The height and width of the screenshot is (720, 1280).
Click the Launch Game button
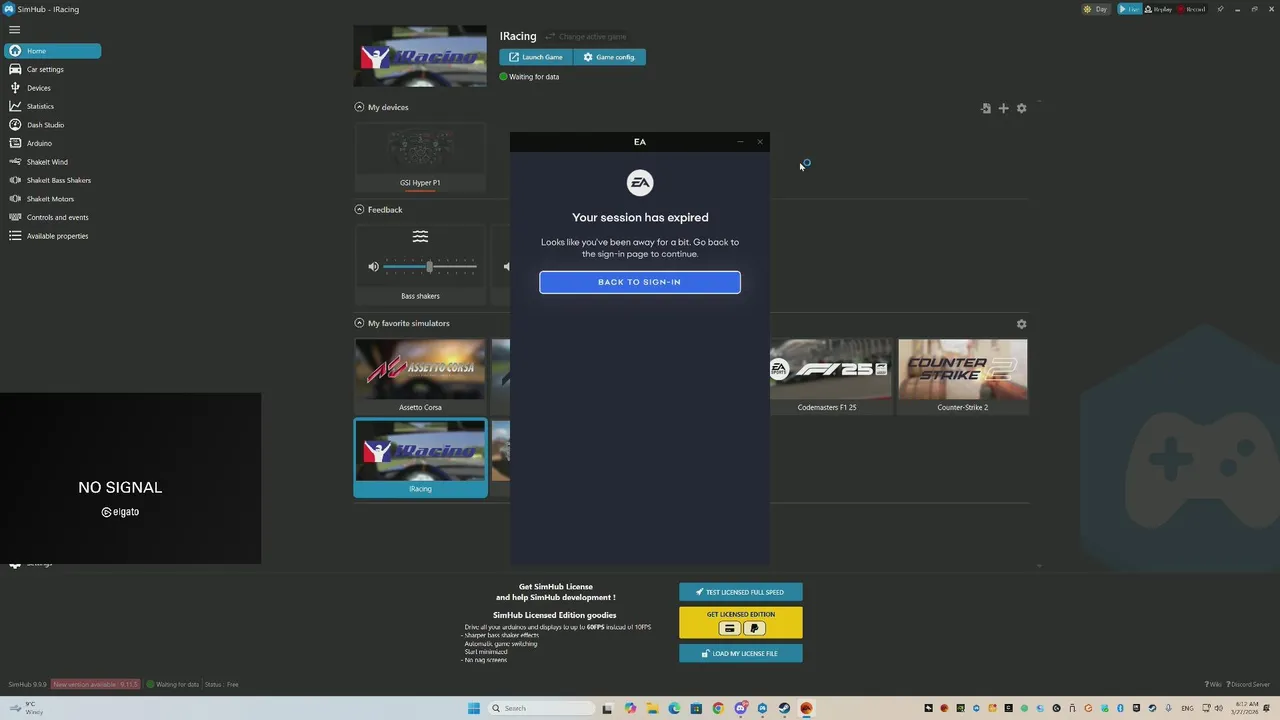tap(536, 57)
